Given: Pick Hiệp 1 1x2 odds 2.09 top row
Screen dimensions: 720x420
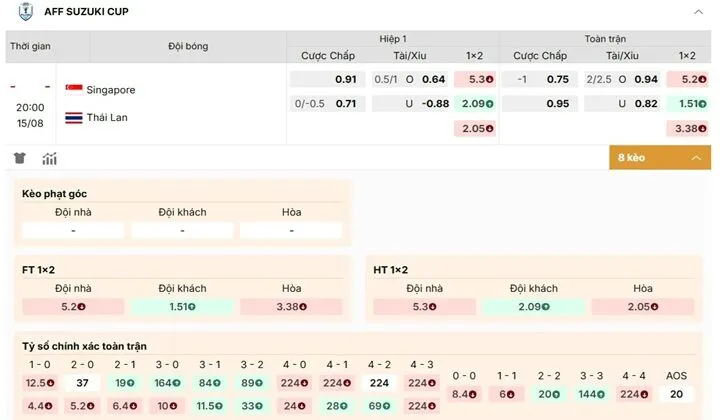Looking at the screenshot, I should (x=475, y=104).
